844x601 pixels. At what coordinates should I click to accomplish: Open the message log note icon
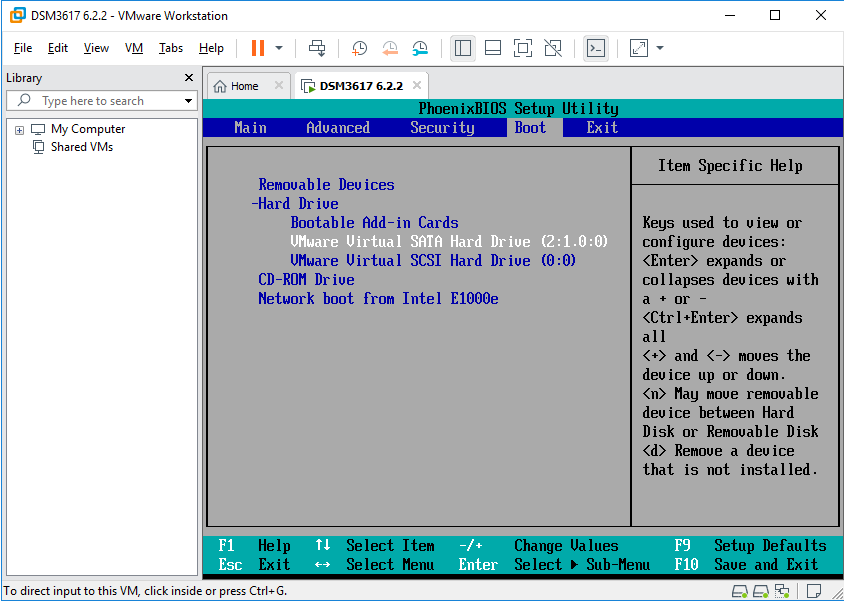pyautogui.click(x=813, y=591)
